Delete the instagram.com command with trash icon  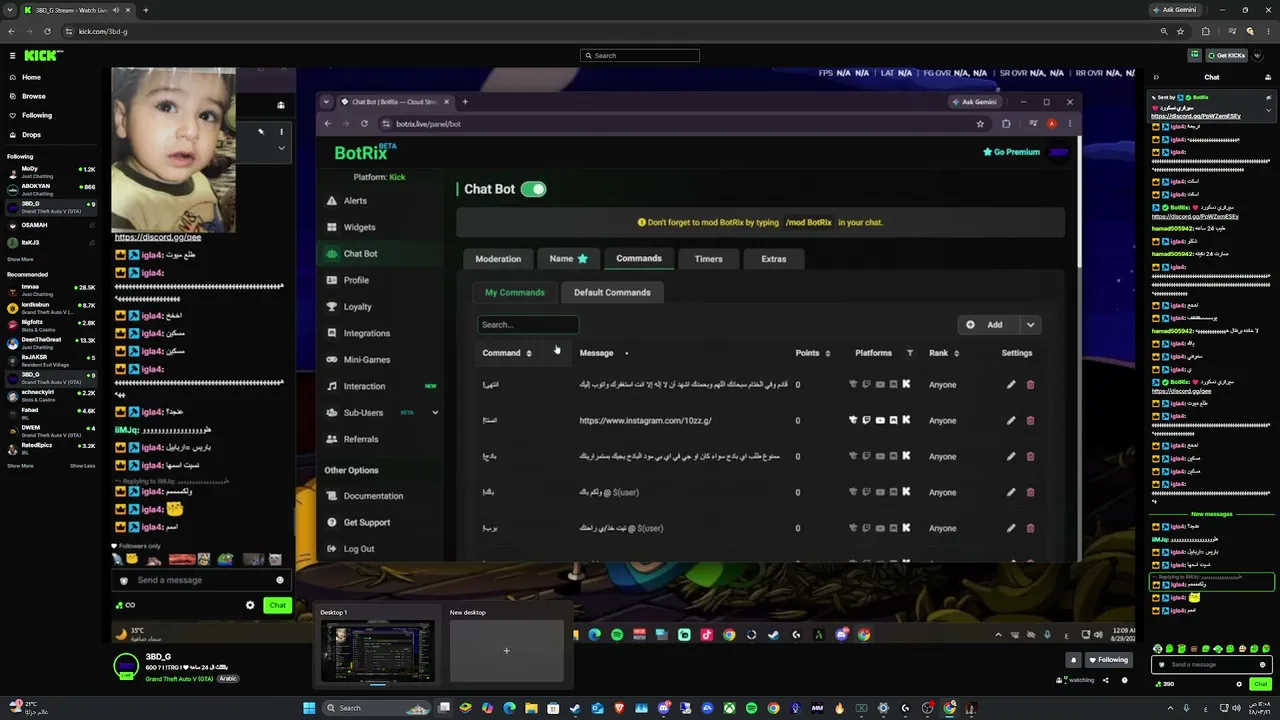(1030, 420)
